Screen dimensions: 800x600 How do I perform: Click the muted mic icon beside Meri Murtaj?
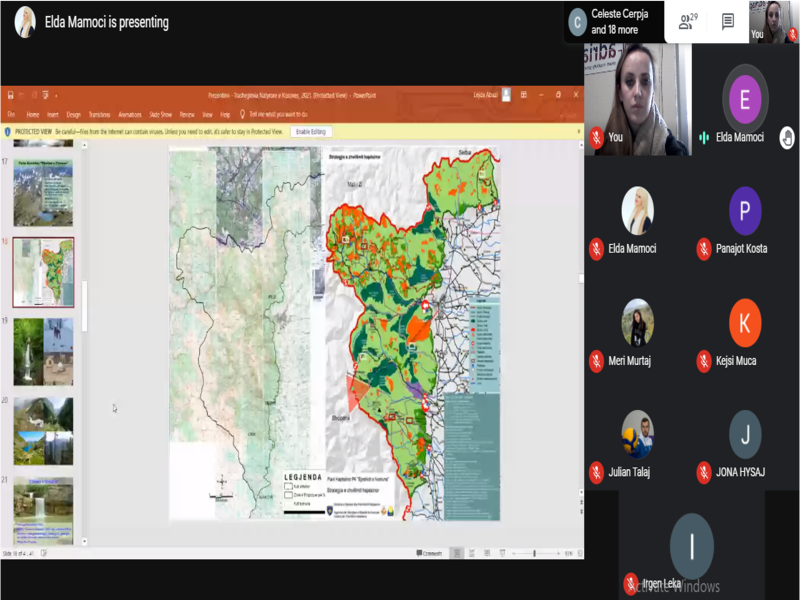point(596,361)
